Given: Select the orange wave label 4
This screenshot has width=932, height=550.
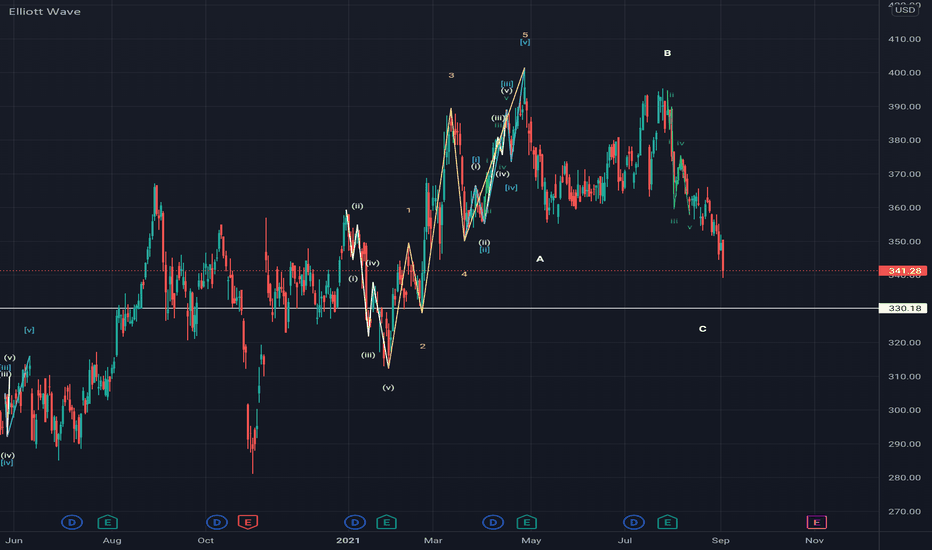Looking at the screenshot, I should (x=464, y=274).
